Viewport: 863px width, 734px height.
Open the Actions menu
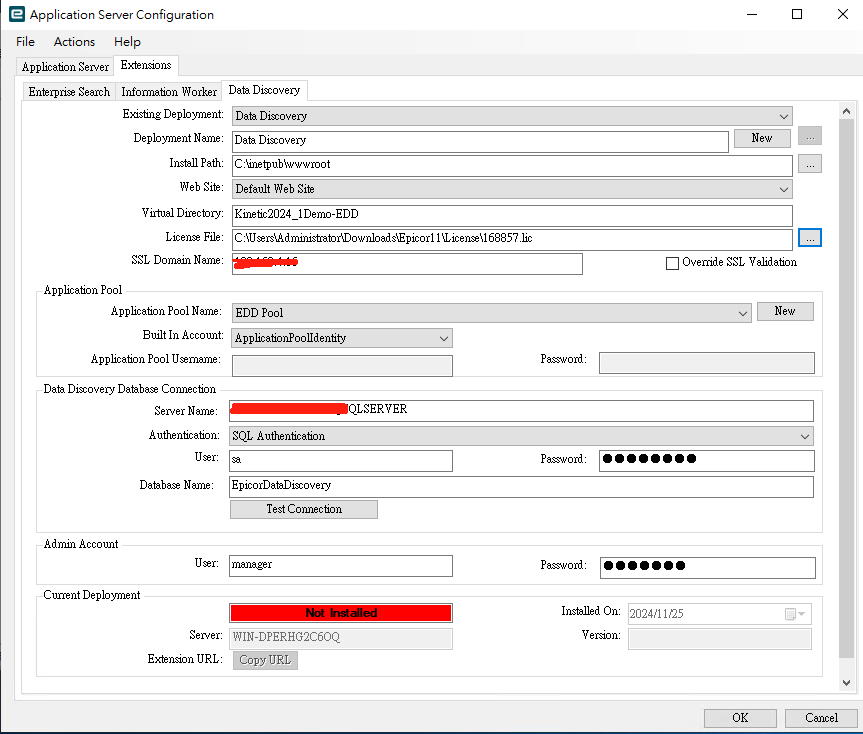point(74,42)
